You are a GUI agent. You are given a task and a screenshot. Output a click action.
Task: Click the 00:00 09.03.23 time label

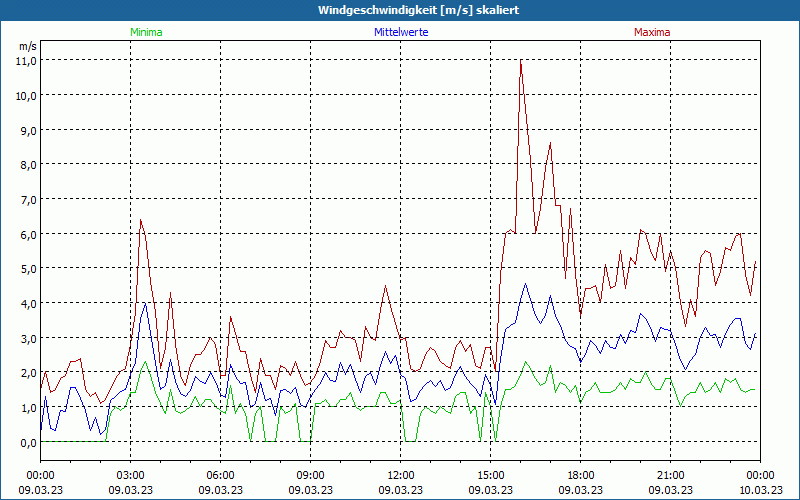(x=40, y=482)
